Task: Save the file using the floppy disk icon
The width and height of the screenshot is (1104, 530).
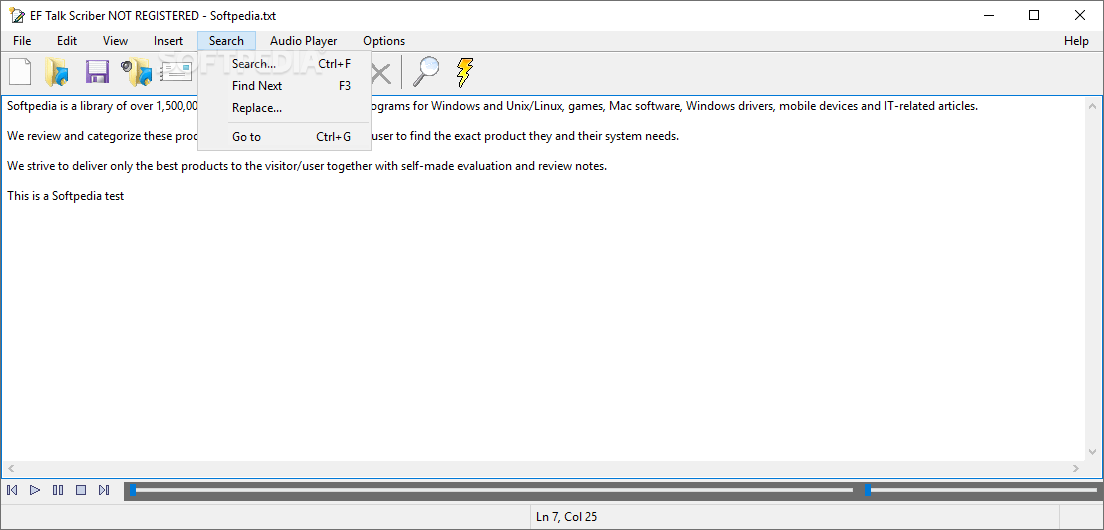Action: [97, 72]
